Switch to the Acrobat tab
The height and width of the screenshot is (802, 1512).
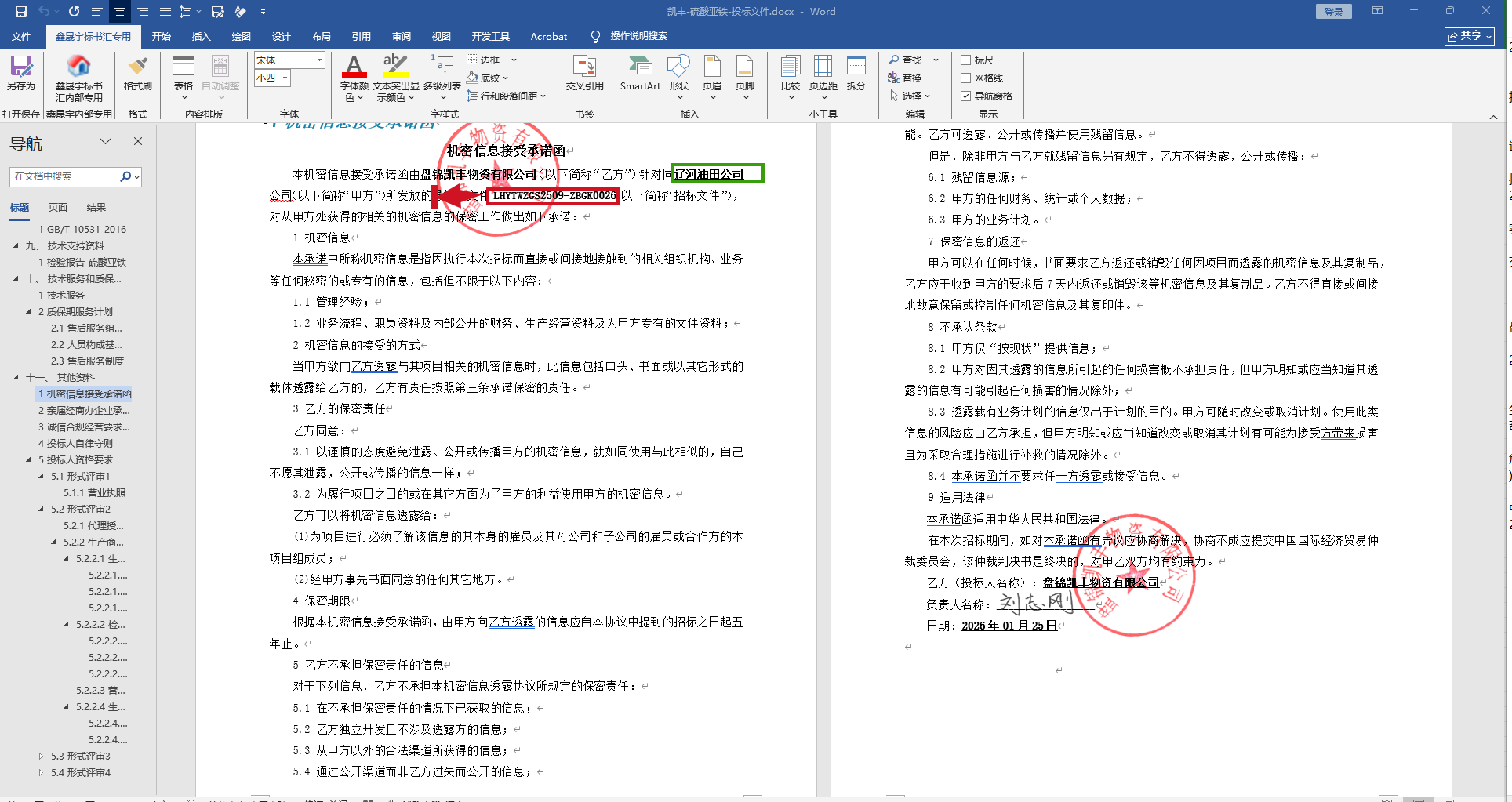549,36
